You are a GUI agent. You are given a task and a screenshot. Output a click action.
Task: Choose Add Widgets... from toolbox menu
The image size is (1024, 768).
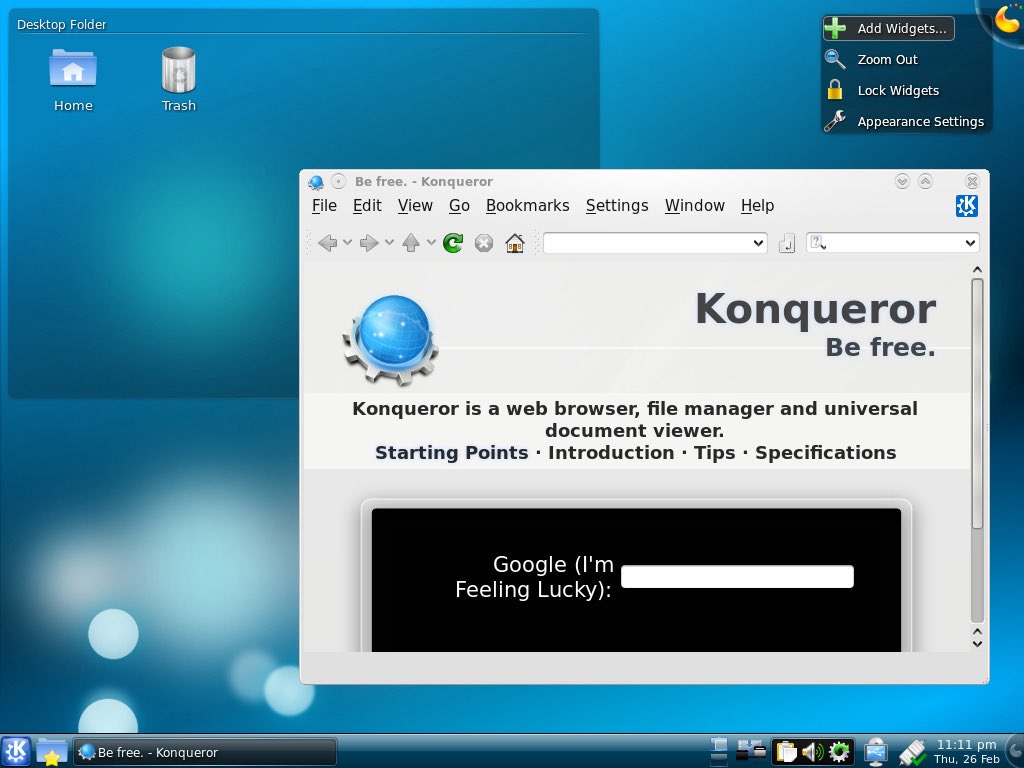(889, 28)
